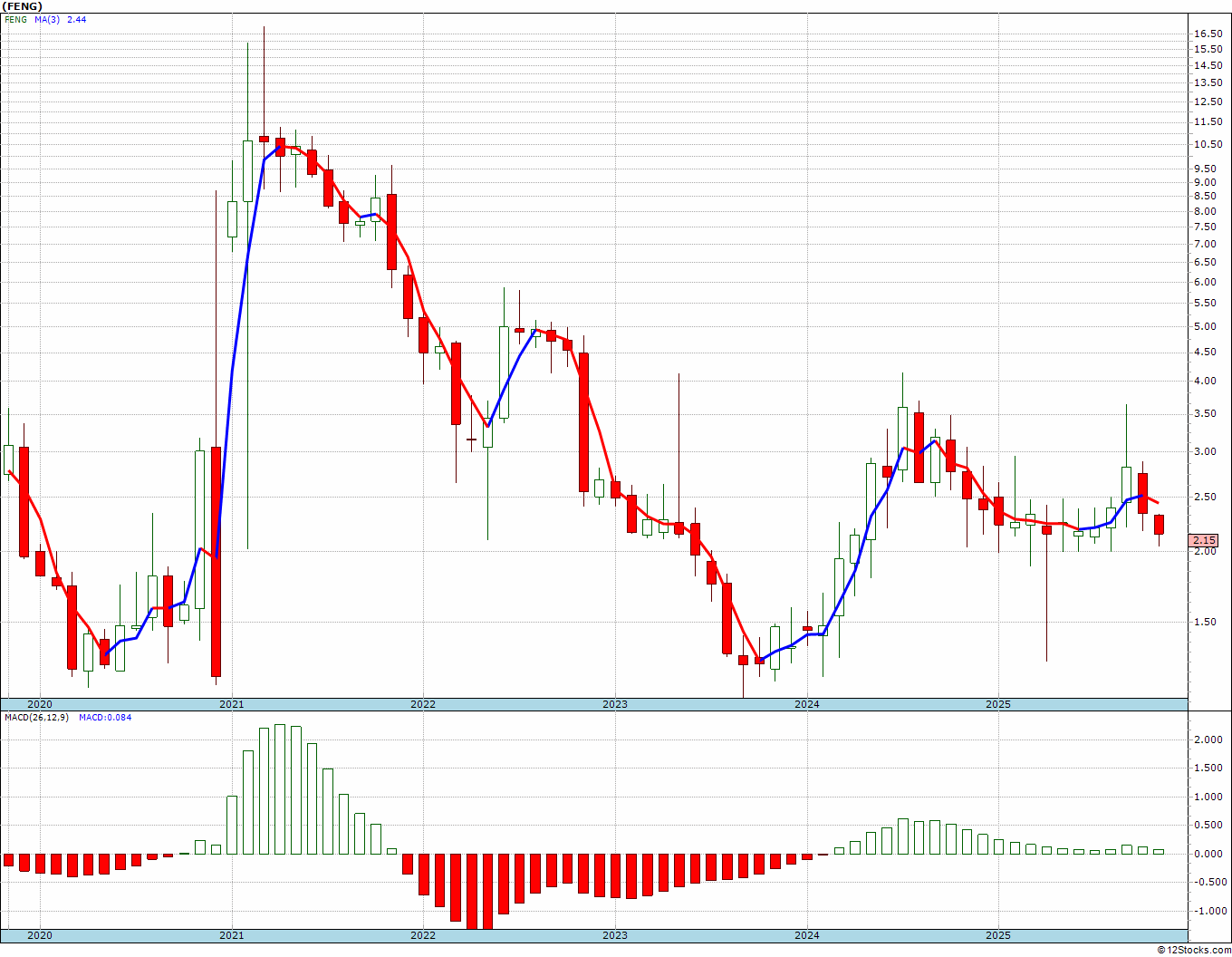Click the (FENG) chart title
The image size is (1232, 957).
point(22,5)
